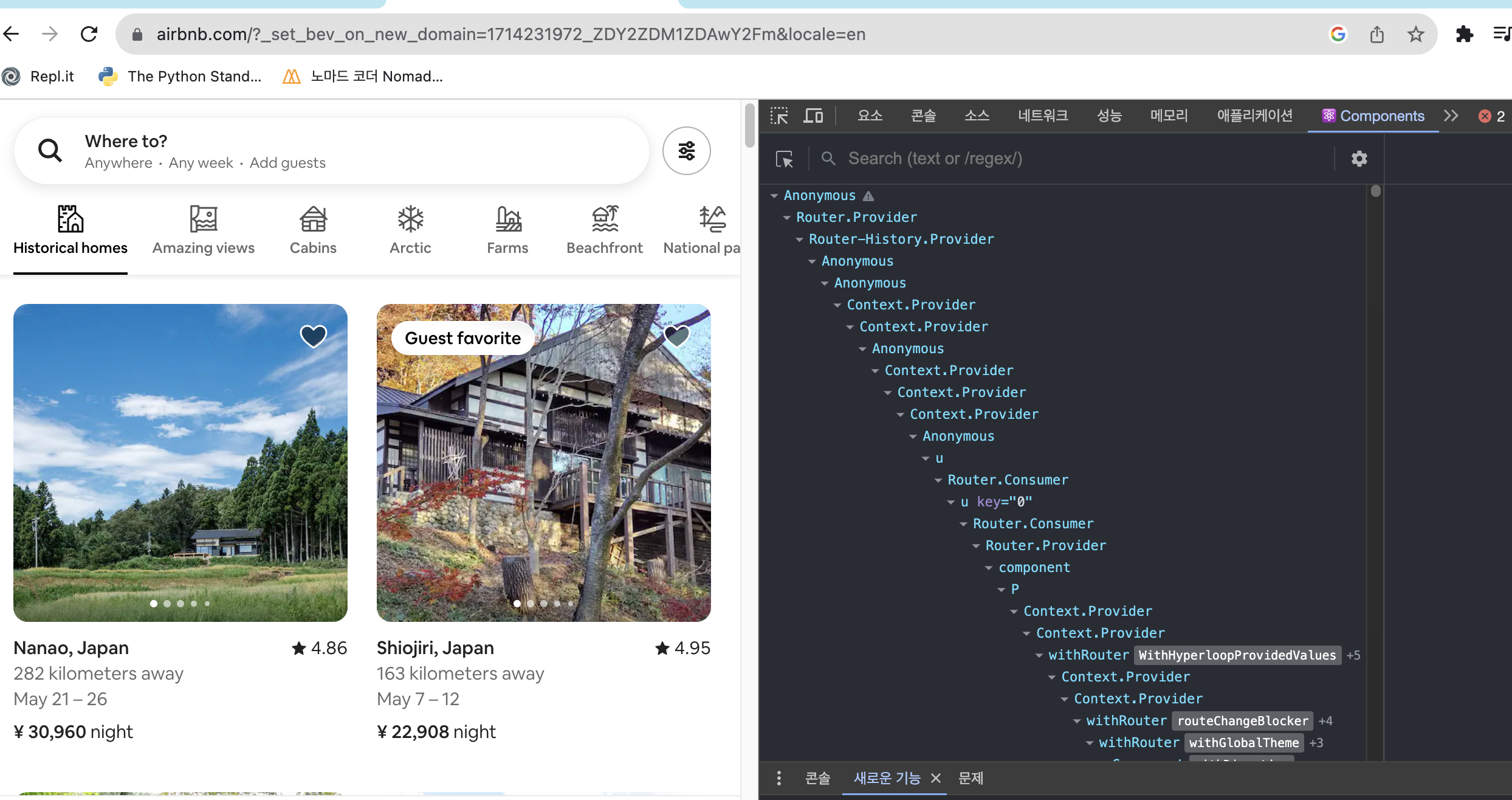Collapse the Router-History.Provider tree node
Screen dimensions: 1512x800
pyautogui.click(x=799, y=240)
